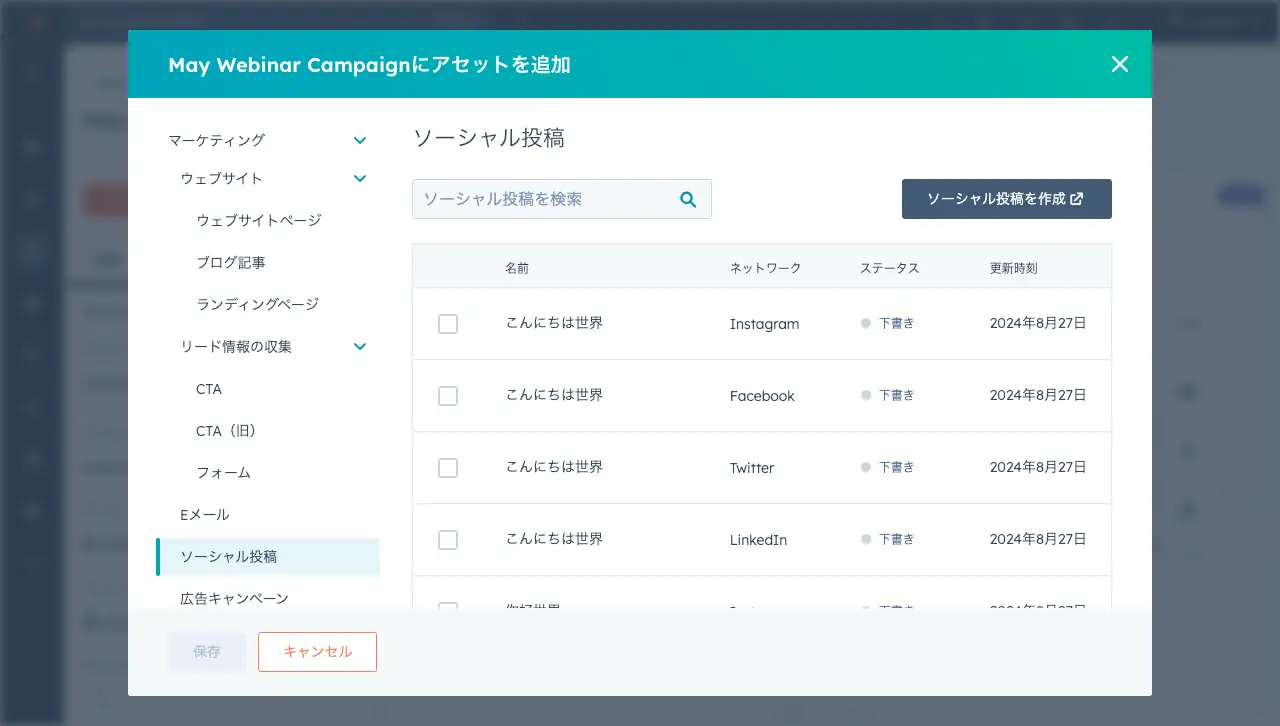Collapse the ウェブサイト section chevron

[x=360, y=178]
